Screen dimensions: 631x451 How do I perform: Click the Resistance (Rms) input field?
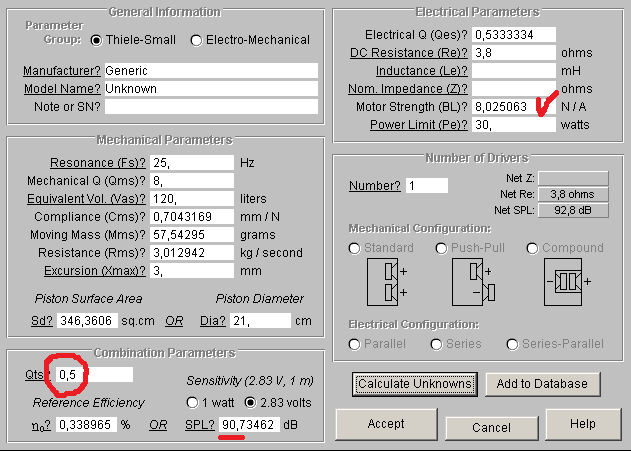(192, 253)
